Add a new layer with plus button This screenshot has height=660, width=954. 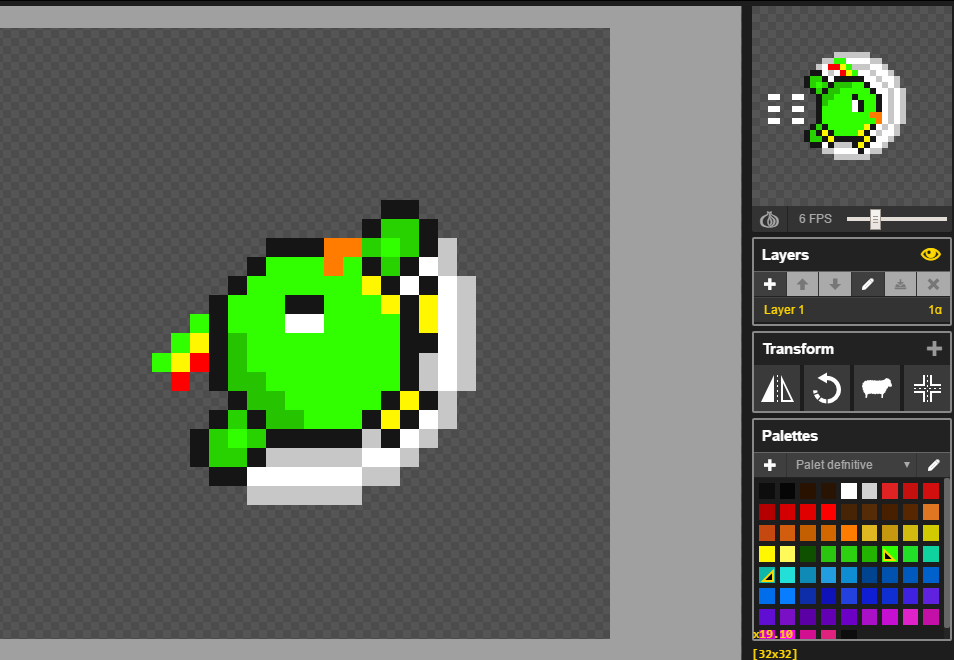770,284
